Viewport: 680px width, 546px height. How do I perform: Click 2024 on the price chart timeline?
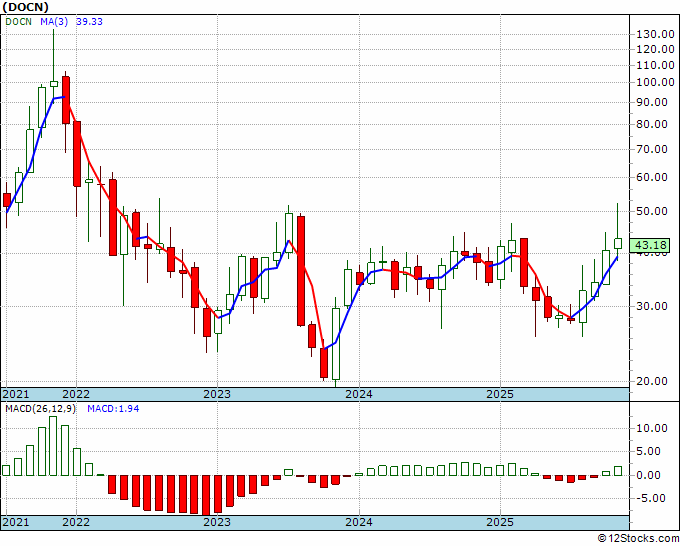(x=359, y=395)
